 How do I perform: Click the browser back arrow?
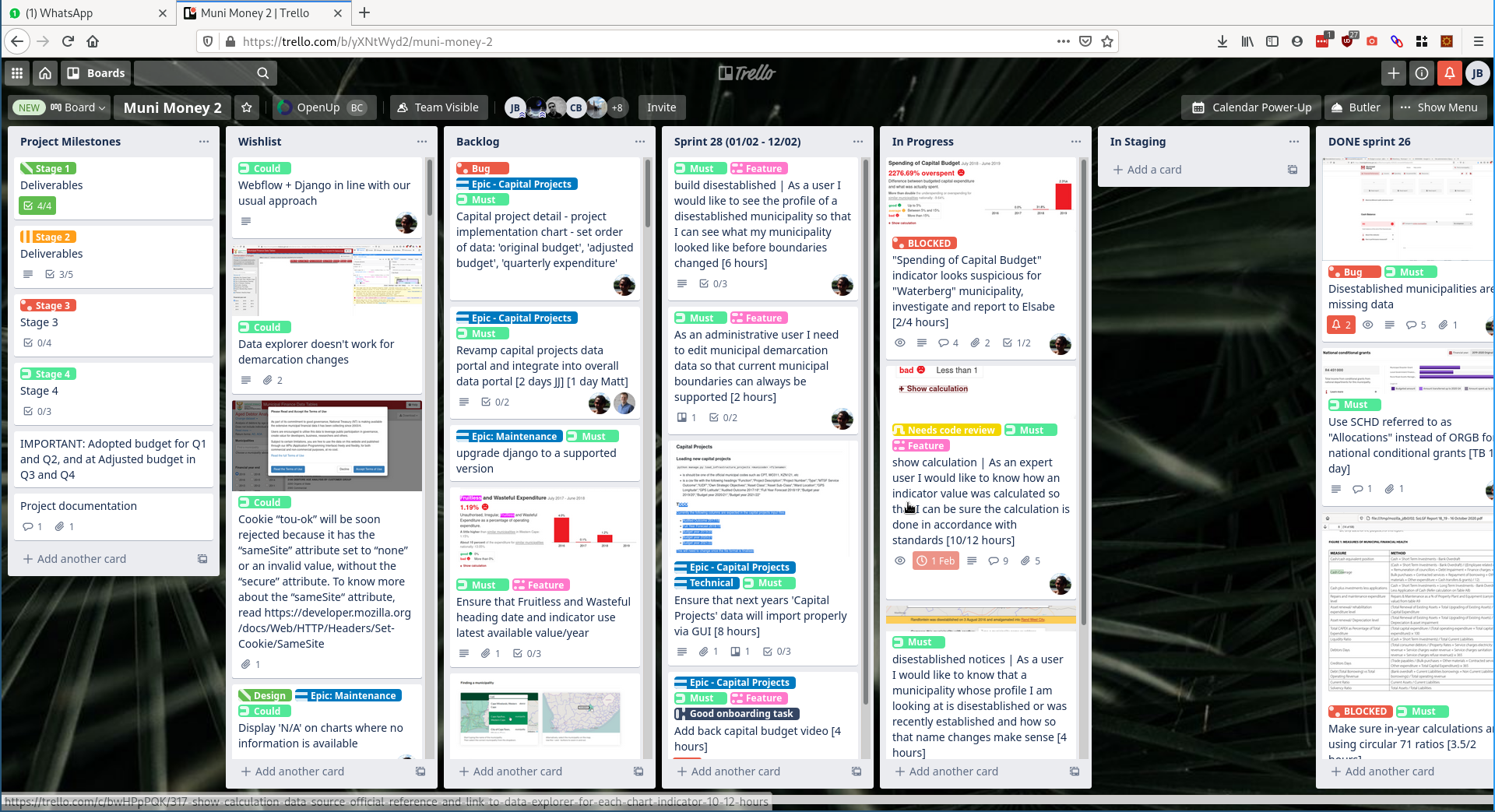17,41
